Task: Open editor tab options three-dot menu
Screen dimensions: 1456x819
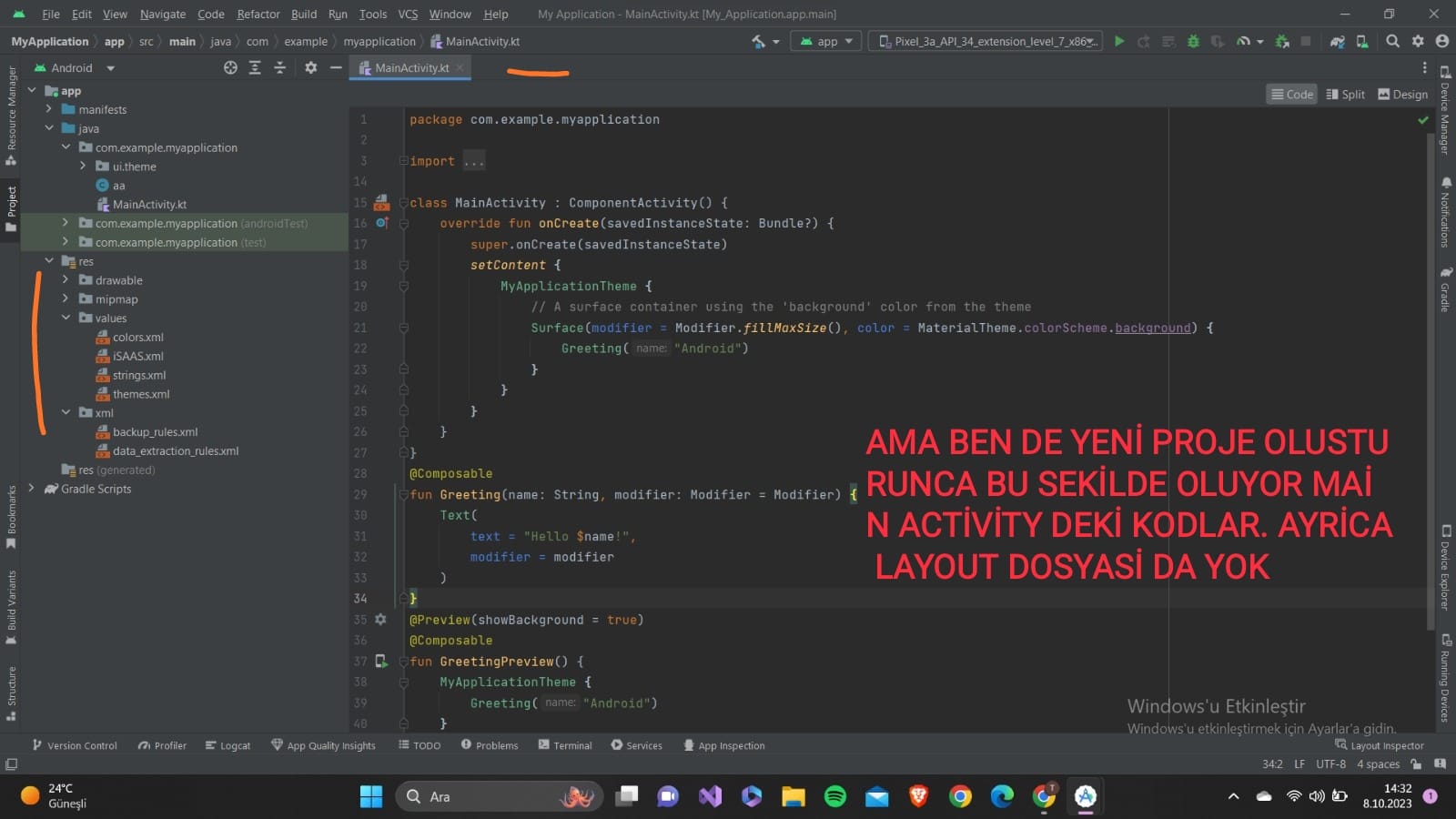Action: [1425, 67]
